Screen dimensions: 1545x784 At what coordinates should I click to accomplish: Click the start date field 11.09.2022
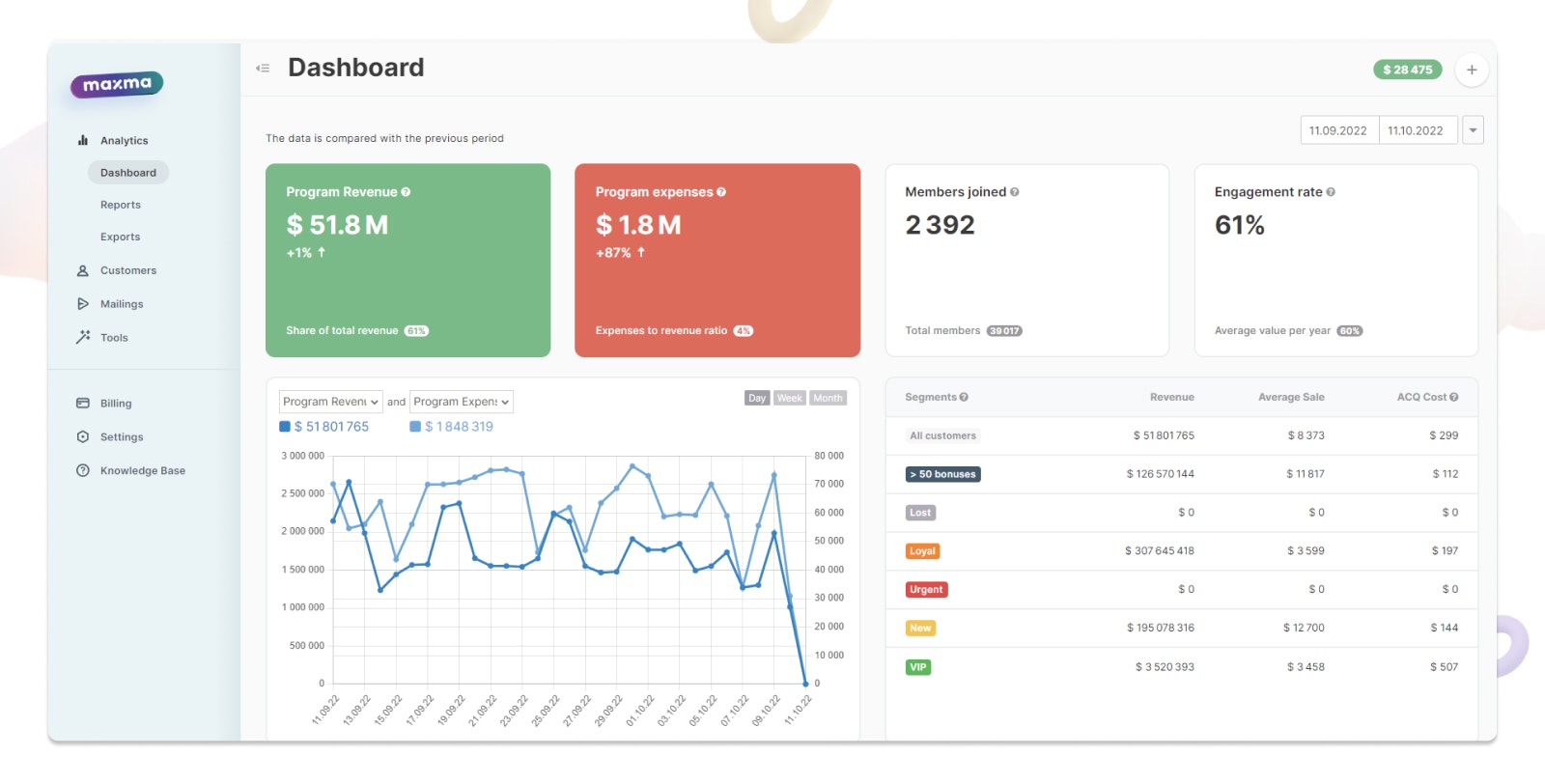point(1339,130)
